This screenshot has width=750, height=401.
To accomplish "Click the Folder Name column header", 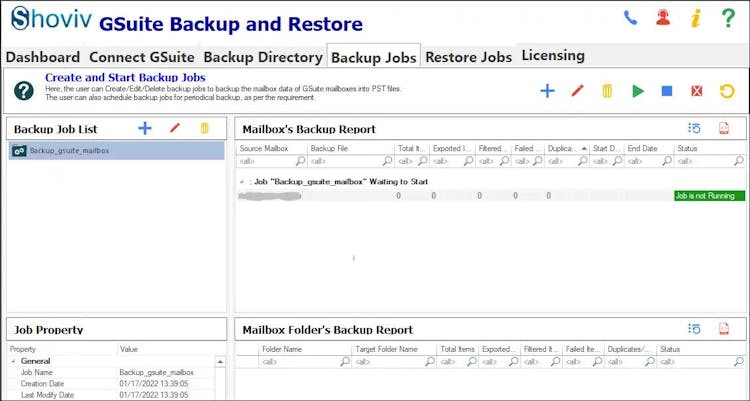I will [x=305, y=349].
